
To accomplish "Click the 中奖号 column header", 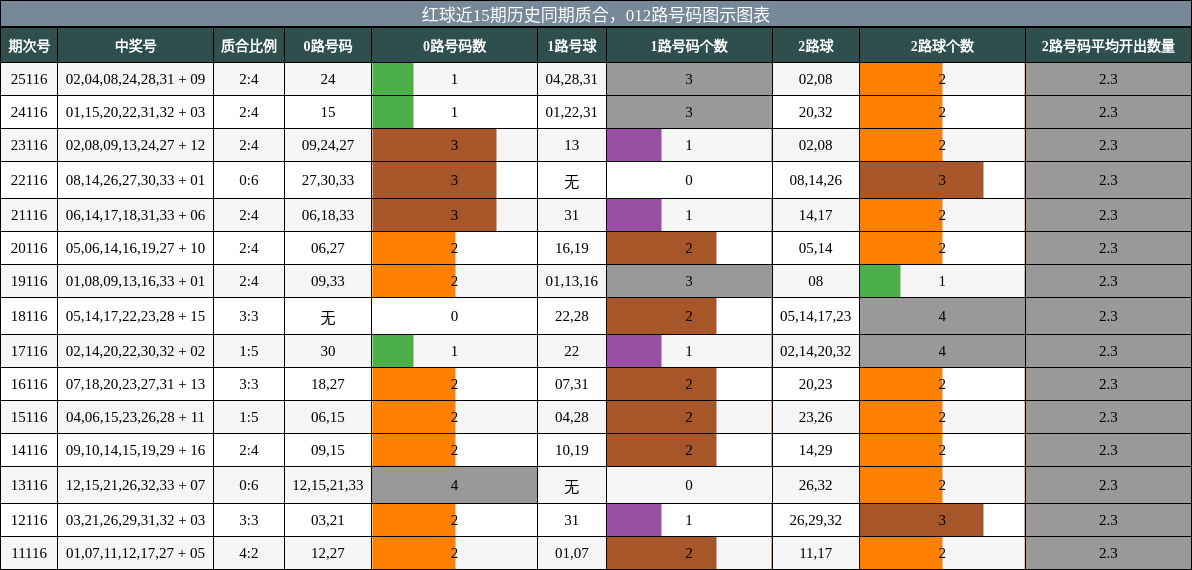I will click(135, 46).
